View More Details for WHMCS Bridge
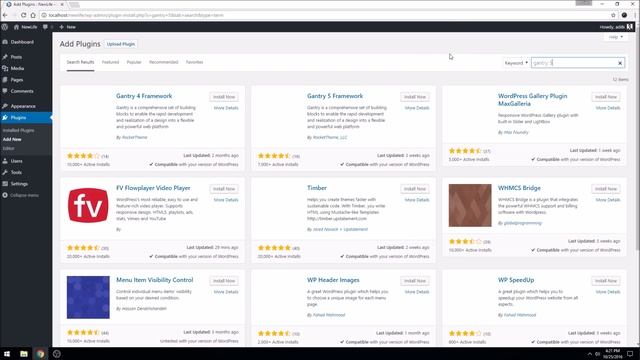 608,200
